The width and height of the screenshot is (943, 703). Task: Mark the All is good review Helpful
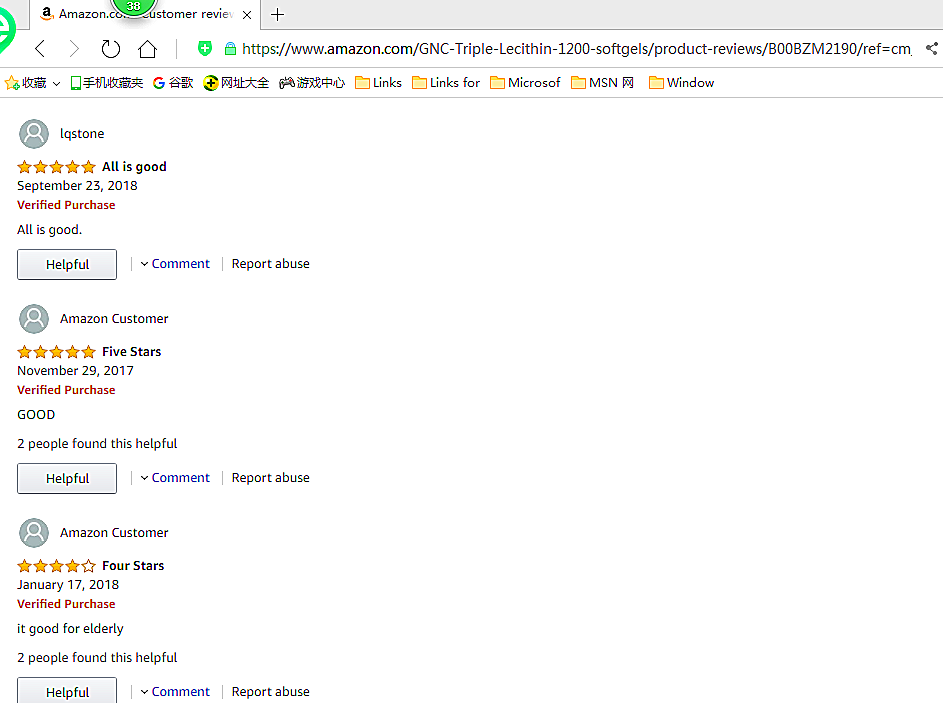67,265
